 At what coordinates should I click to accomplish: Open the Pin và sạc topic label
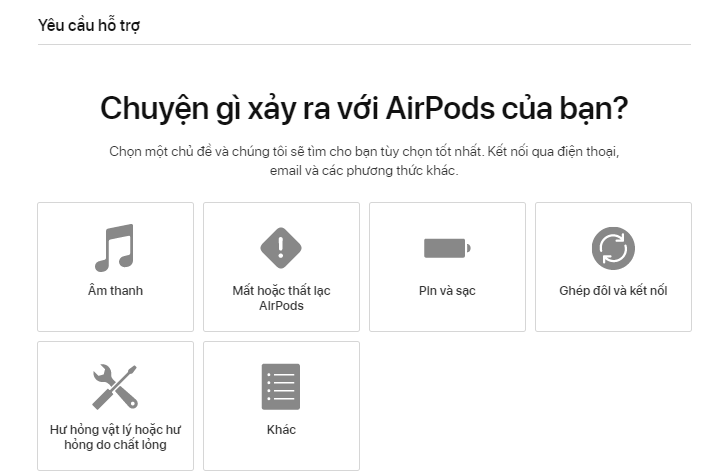tap(447, 291)
